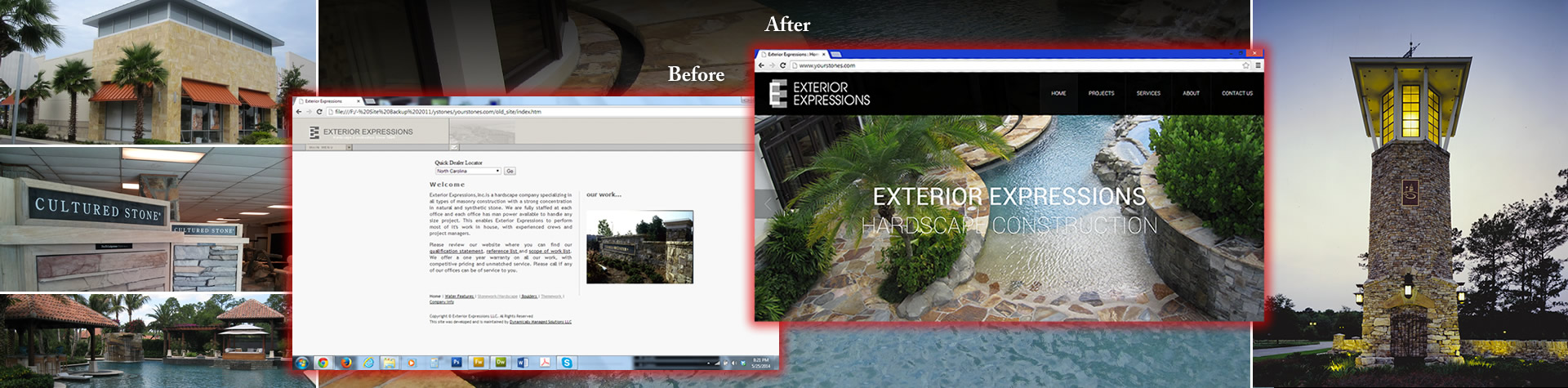Open the Chrome menu in After browser
Image resolution: width=1568 pixels, height=388 pixels.
1258,65
